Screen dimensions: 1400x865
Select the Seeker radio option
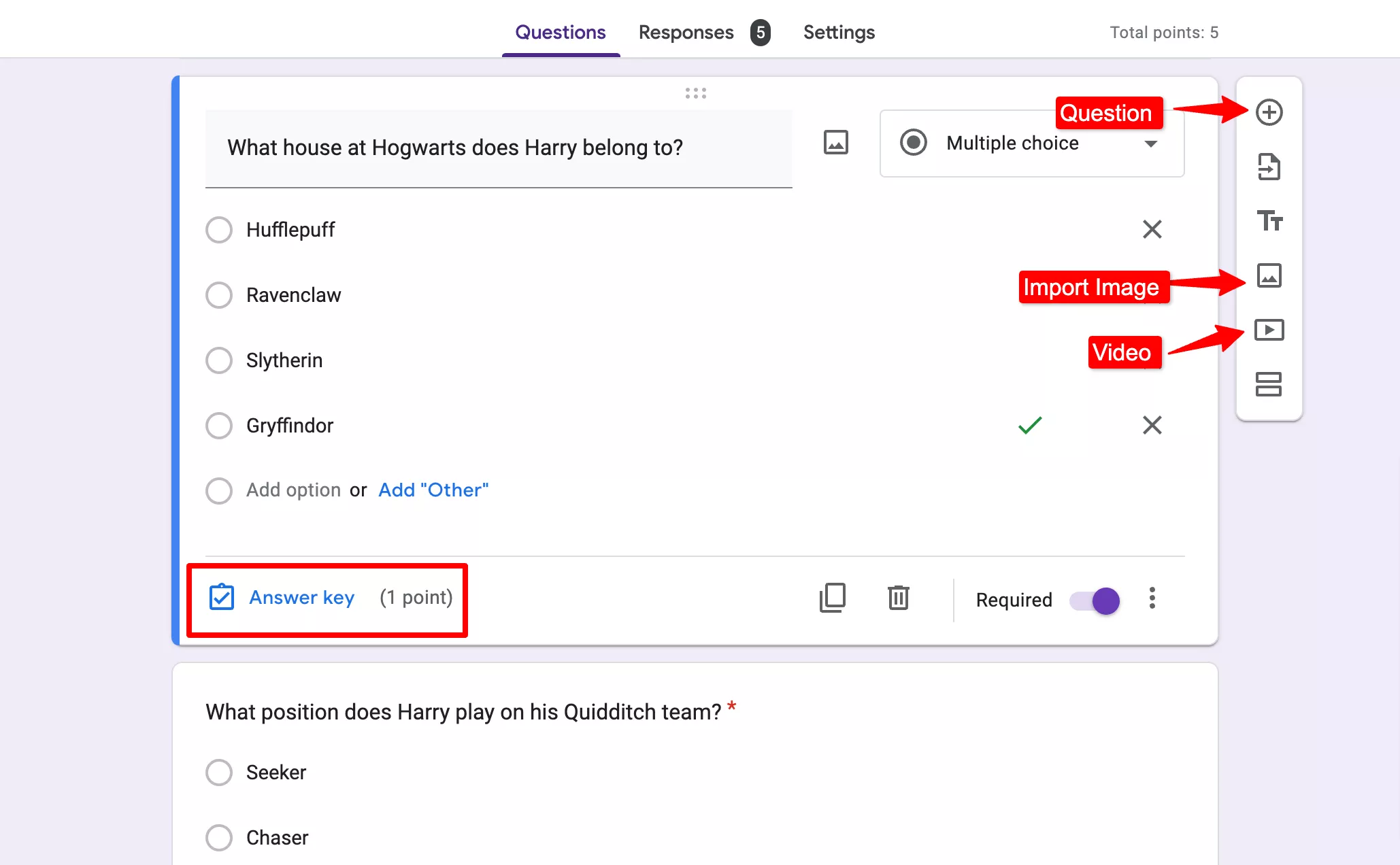219,773
